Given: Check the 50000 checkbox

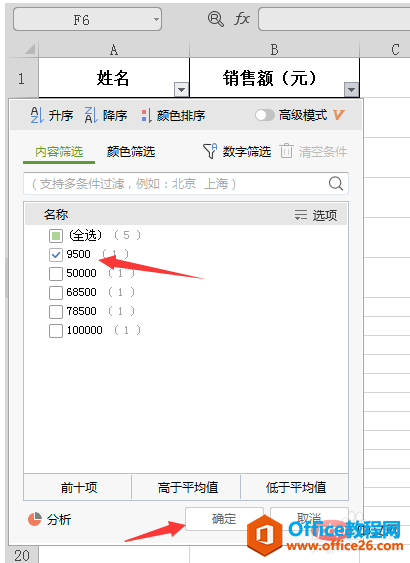Looking at the screenshot, I should point(56,274).
